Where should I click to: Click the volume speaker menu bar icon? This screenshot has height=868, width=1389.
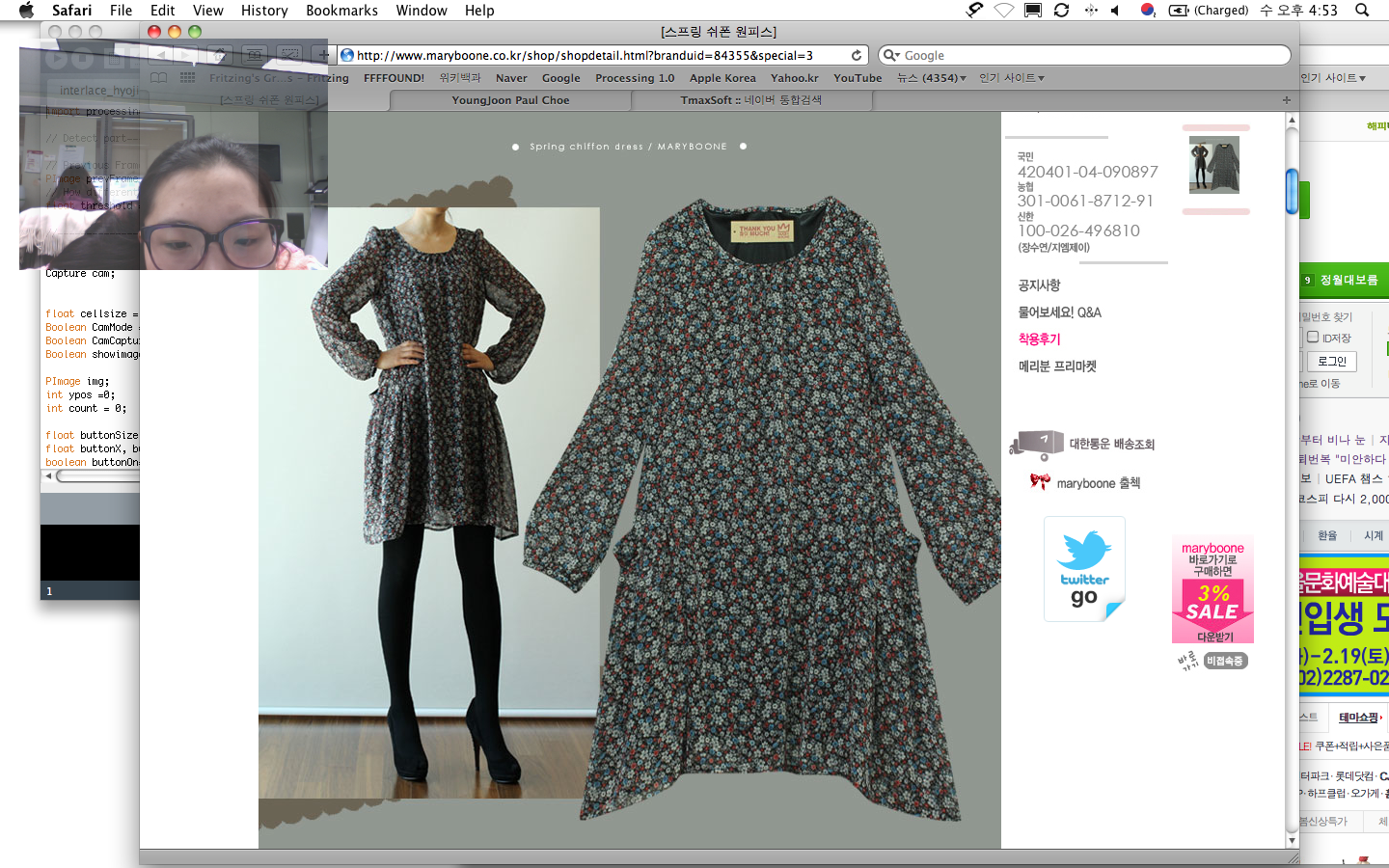1115,11
